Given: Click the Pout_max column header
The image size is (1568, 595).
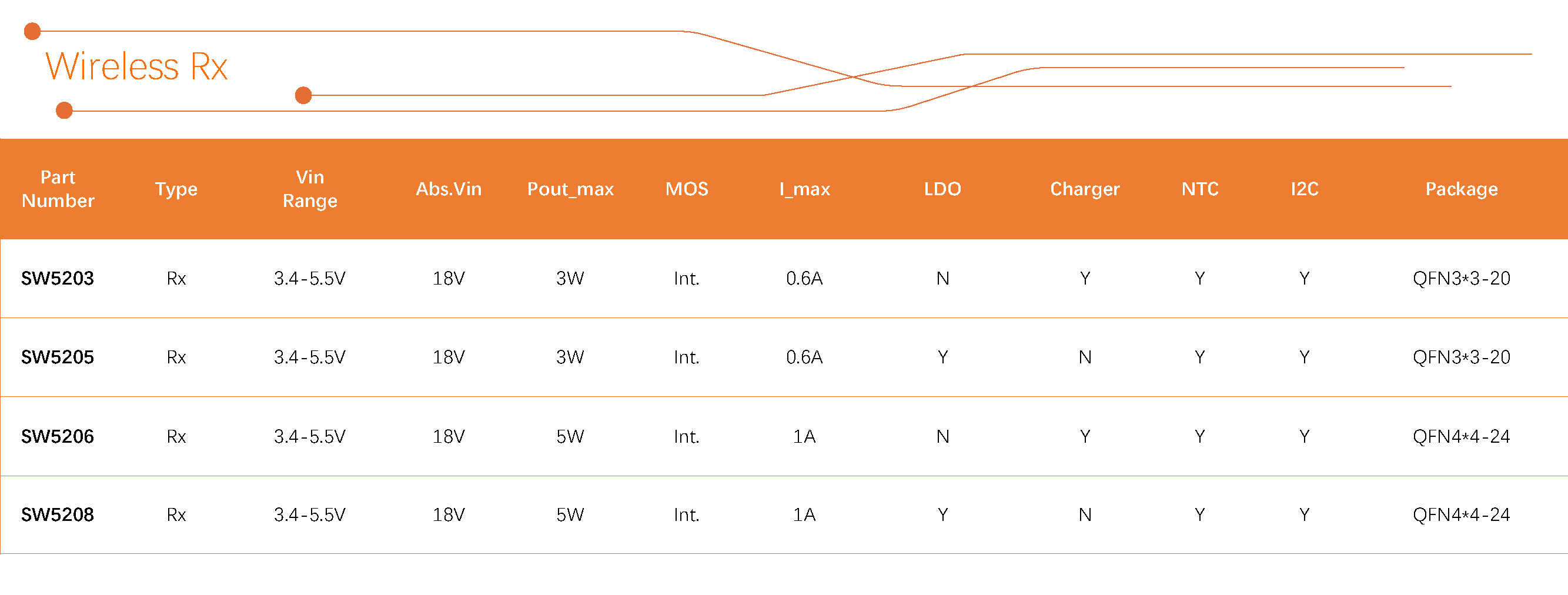Looking at the screenshot, I should pos(570,189).
